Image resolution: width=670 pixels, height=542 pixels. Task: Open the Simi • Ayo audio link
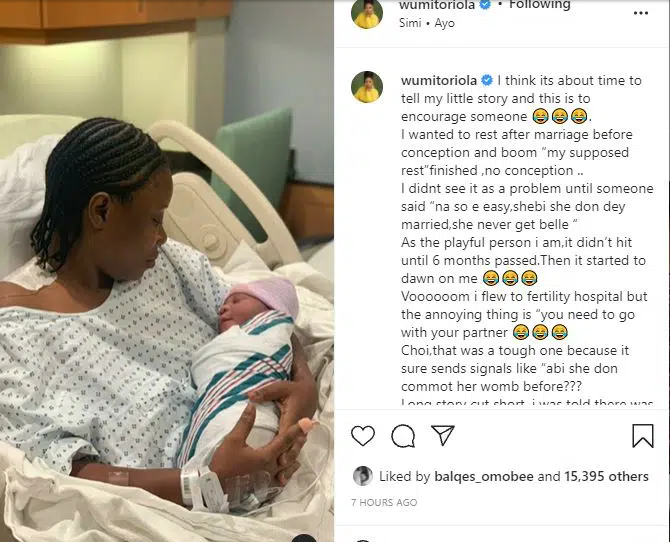426,23
